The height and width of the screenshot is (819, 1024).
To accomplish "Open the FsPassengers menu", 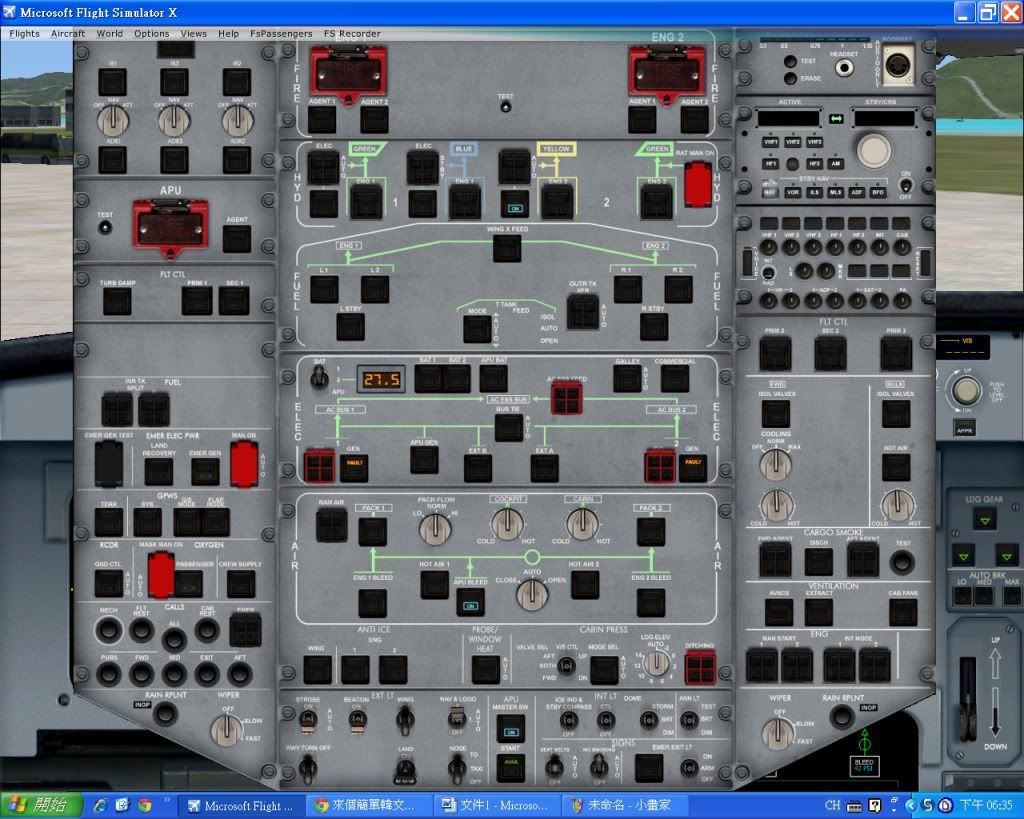I will click(x=281, y=33).
